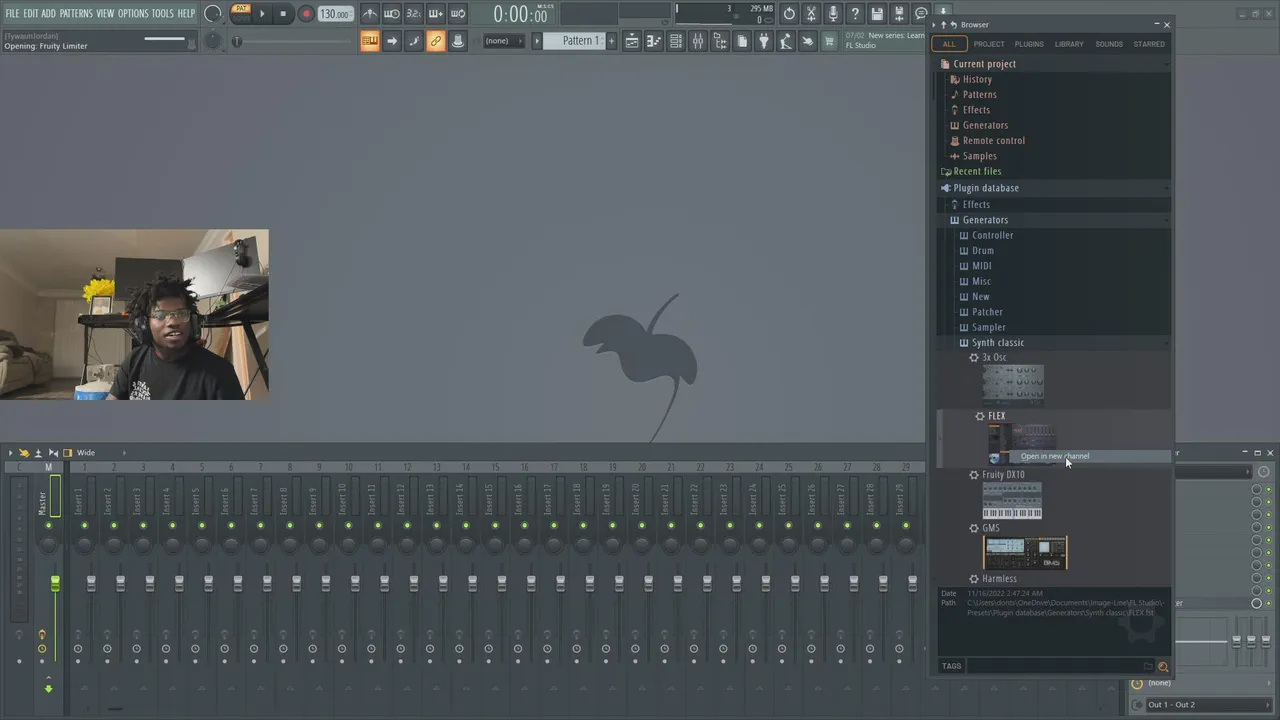Expand the Patcher folder
The image size is (1280, 720).
click(x=987, y=312)
